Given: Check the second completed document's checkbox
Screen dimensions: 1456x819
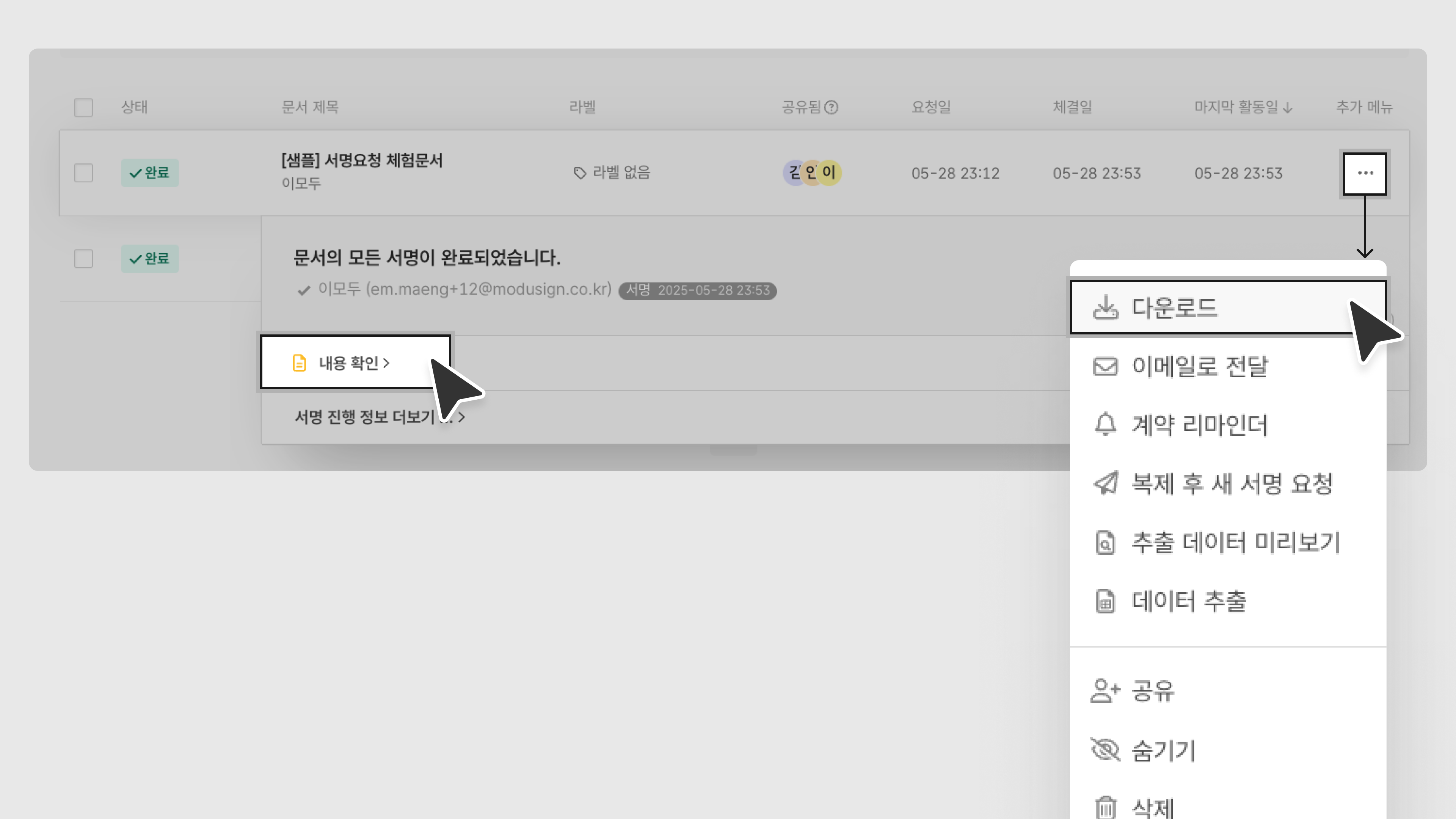Looking at the screenshot, I should pos(84,259).
